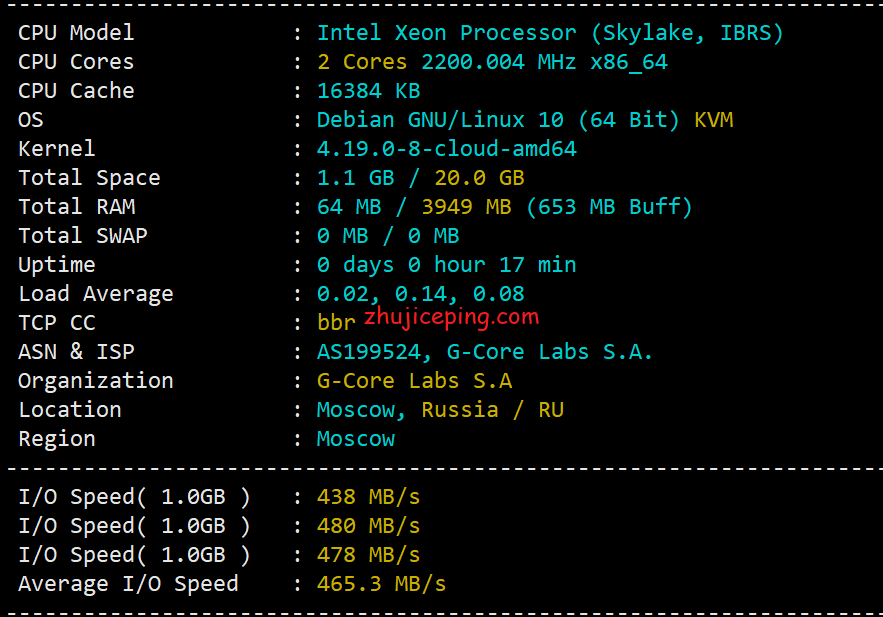
Task: Click the 'Location' label
Action: pos(70,410)
